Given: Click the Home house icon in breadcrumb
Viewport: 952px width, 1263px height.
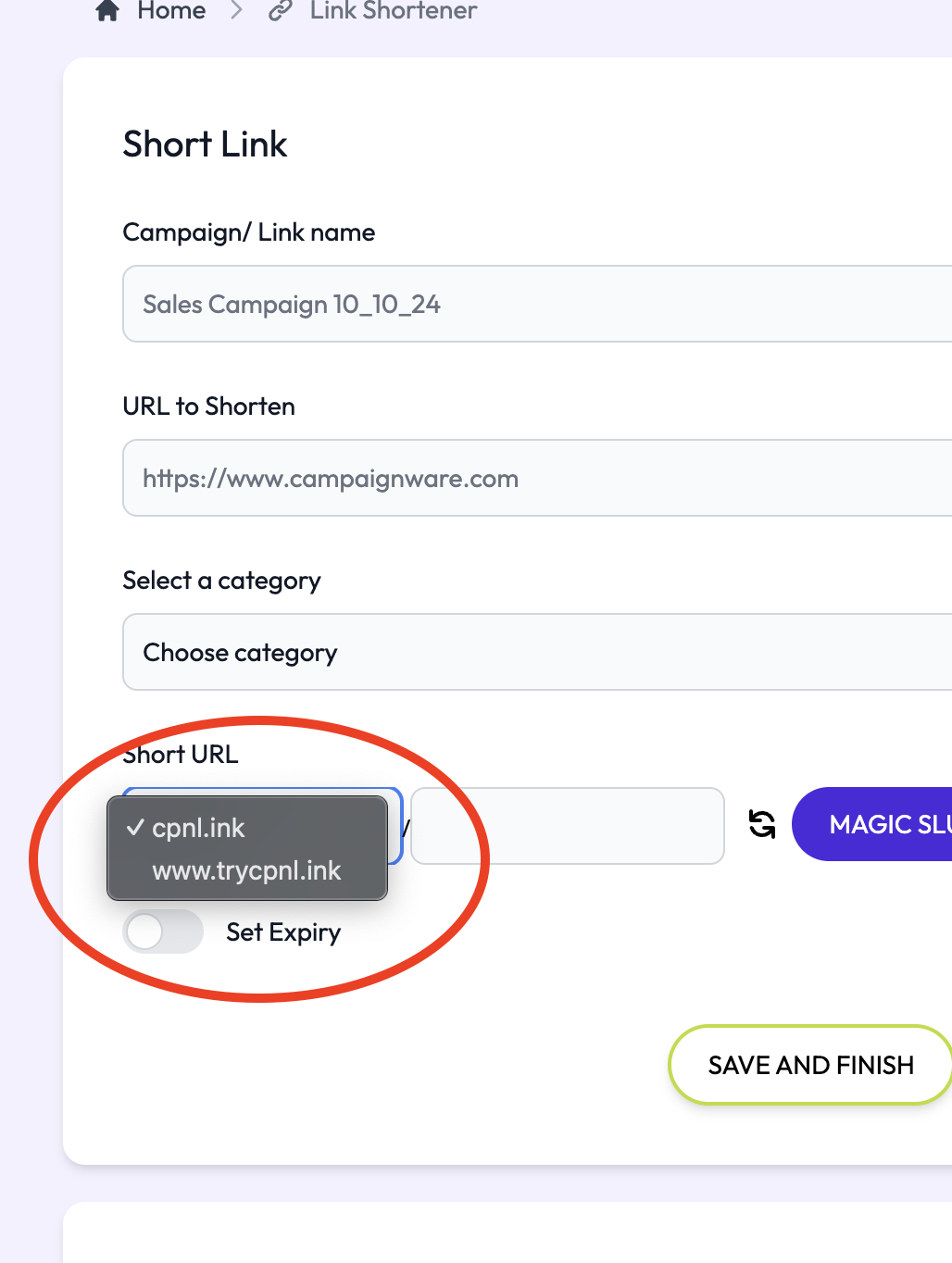Looking at the screenshot, I should 107,11.
